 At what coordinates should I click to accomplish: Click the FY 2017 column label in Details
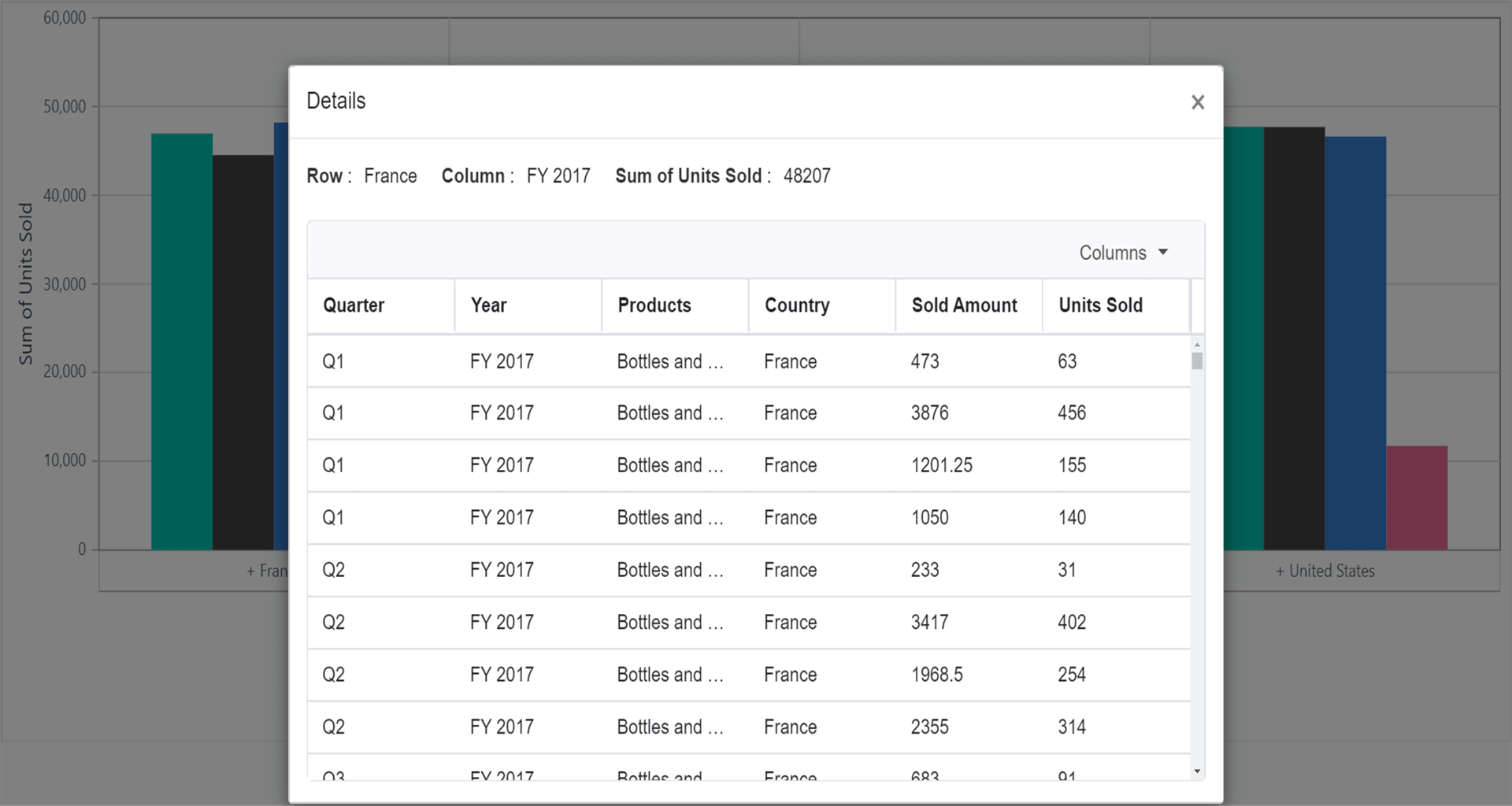pyautogui.click(x=559, y=176)
